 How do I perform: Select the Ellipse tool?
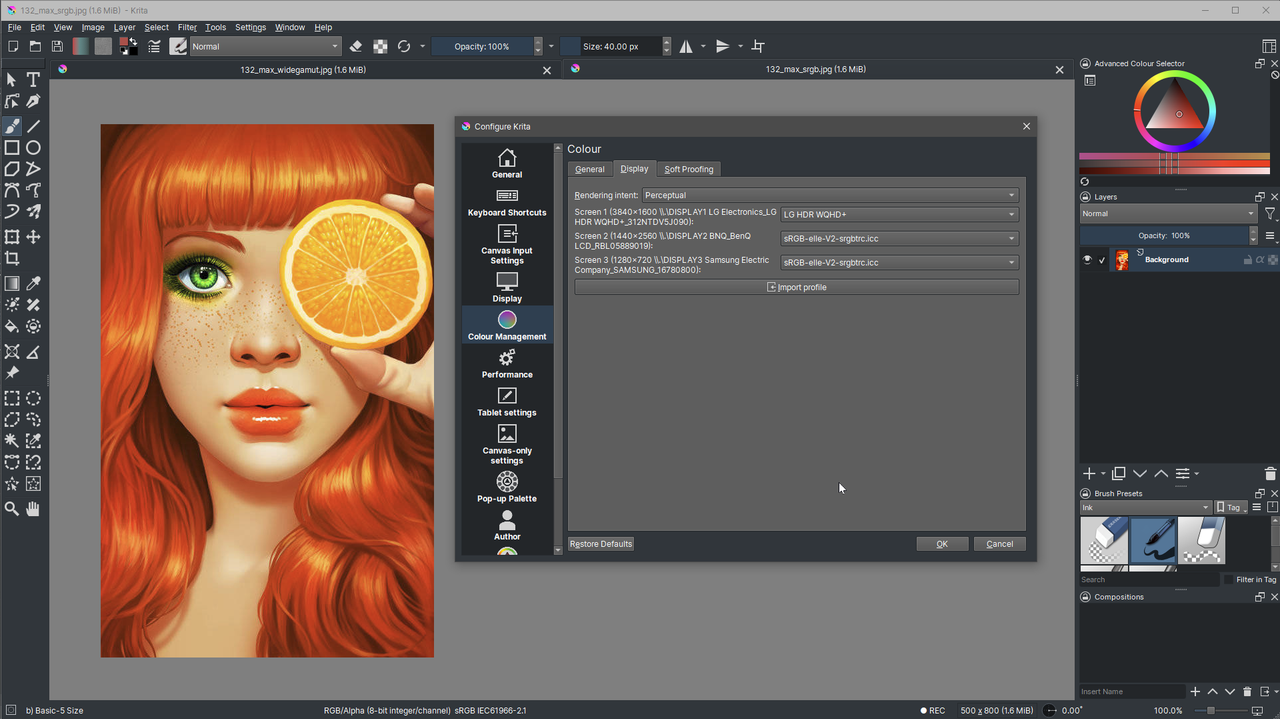[33, 147]
